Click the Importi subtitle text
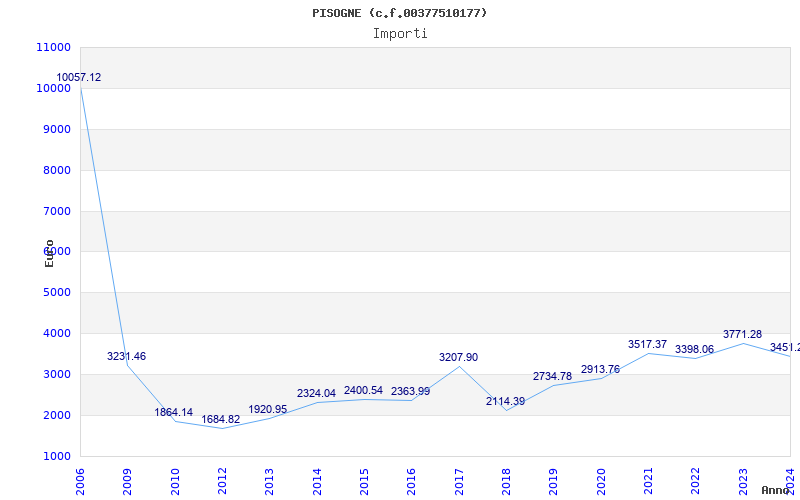The width and height of the screenshot is (800, 500). tap(400, 33)
